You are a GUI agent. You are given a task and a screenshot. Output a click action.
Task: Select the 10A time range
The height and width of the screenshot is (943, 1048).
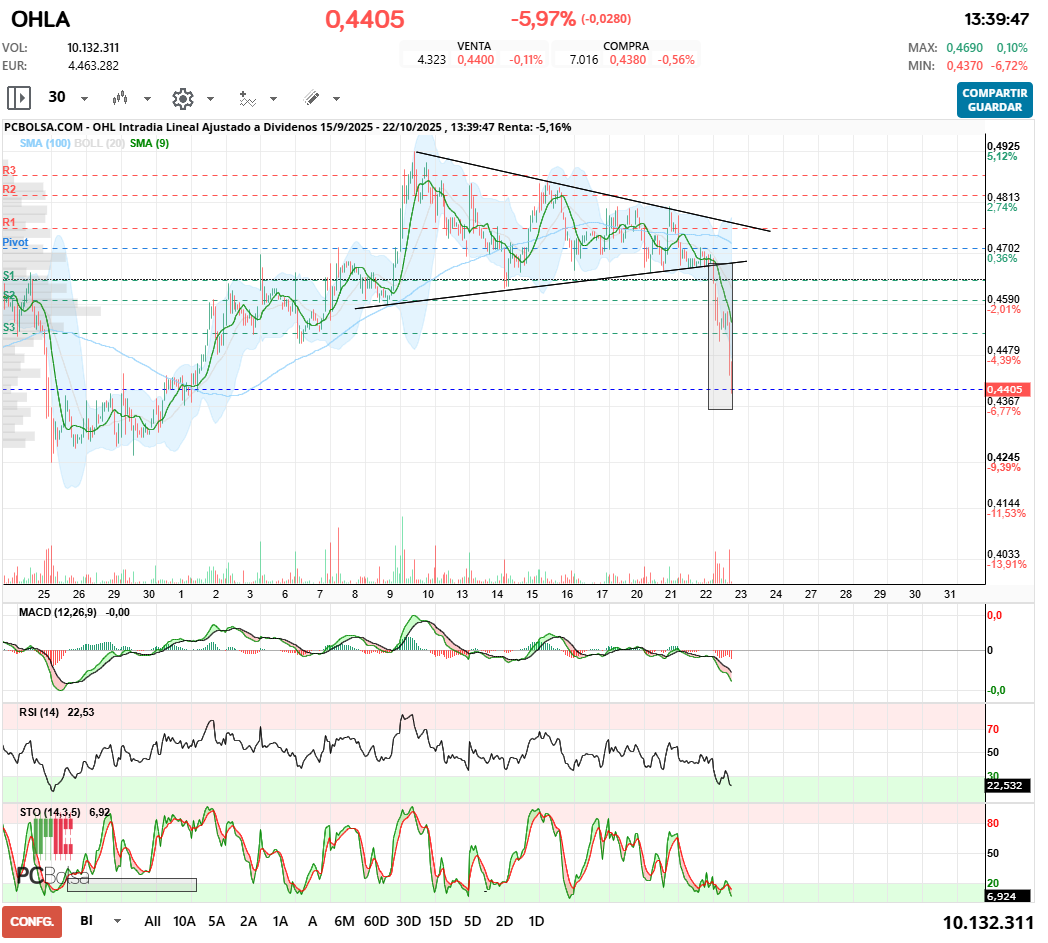[x=184, y=921]
